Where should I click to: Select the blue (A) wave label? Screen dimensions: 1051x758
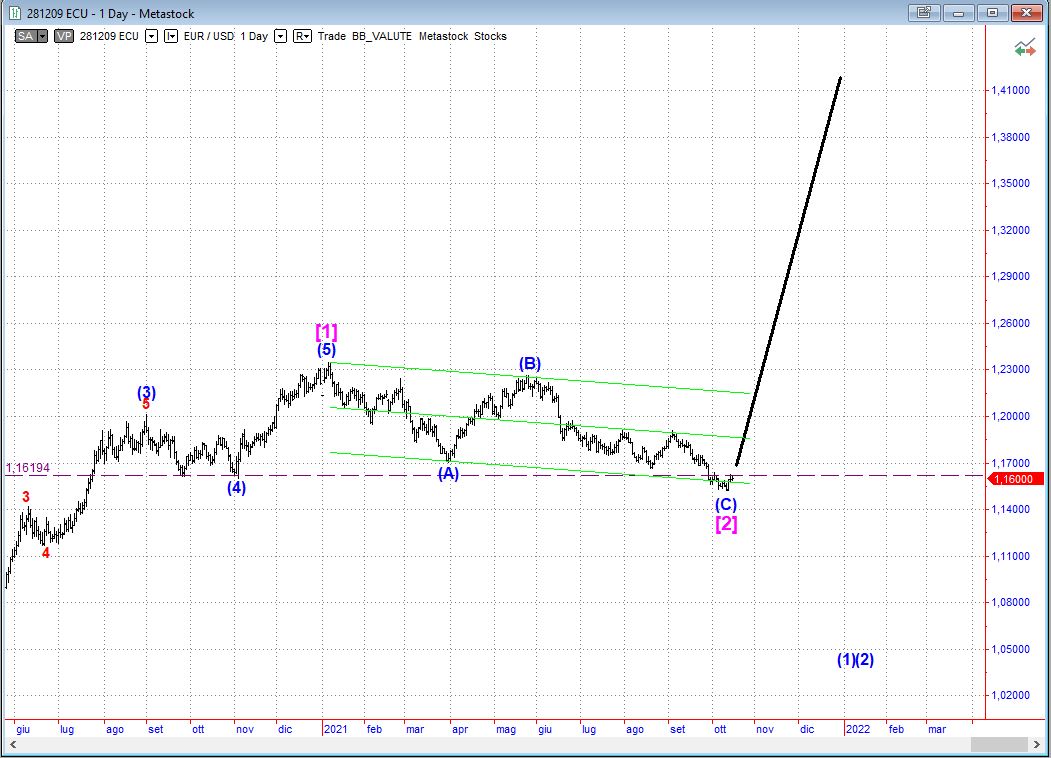coord(448,474)
